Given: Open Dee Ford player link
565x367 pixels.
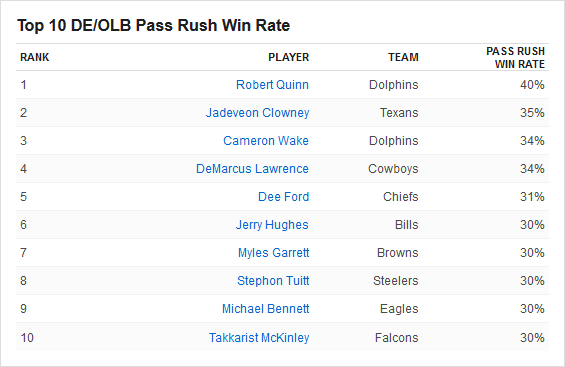Looking at the screenshot, I should click(x=284, y=197).
